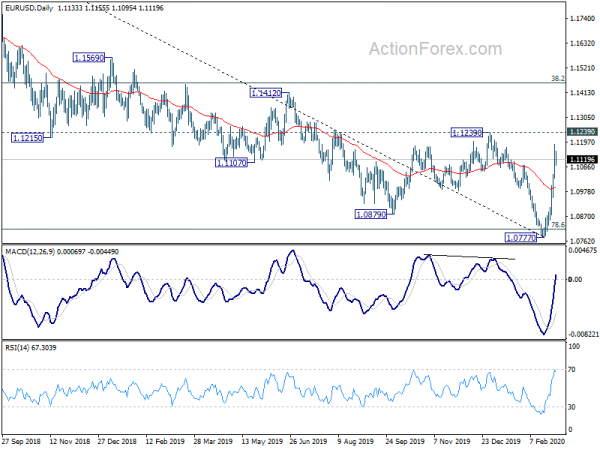
Task: Select MACD lower scale value -0.008221
Action: (x=583, y=334)
